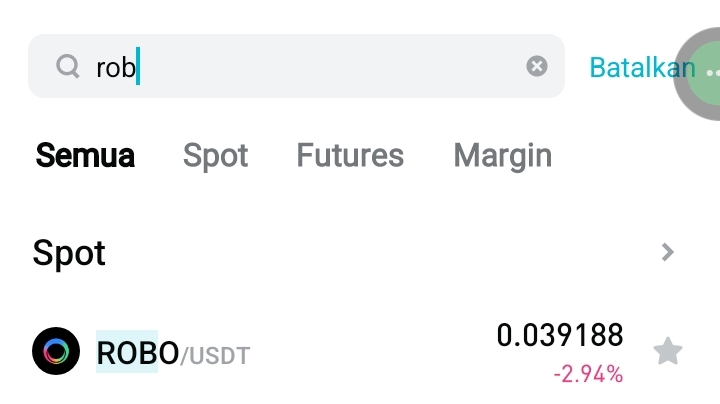Go to the Margin tab
This screenshot has width=720, height=404.
click(502, 155)
